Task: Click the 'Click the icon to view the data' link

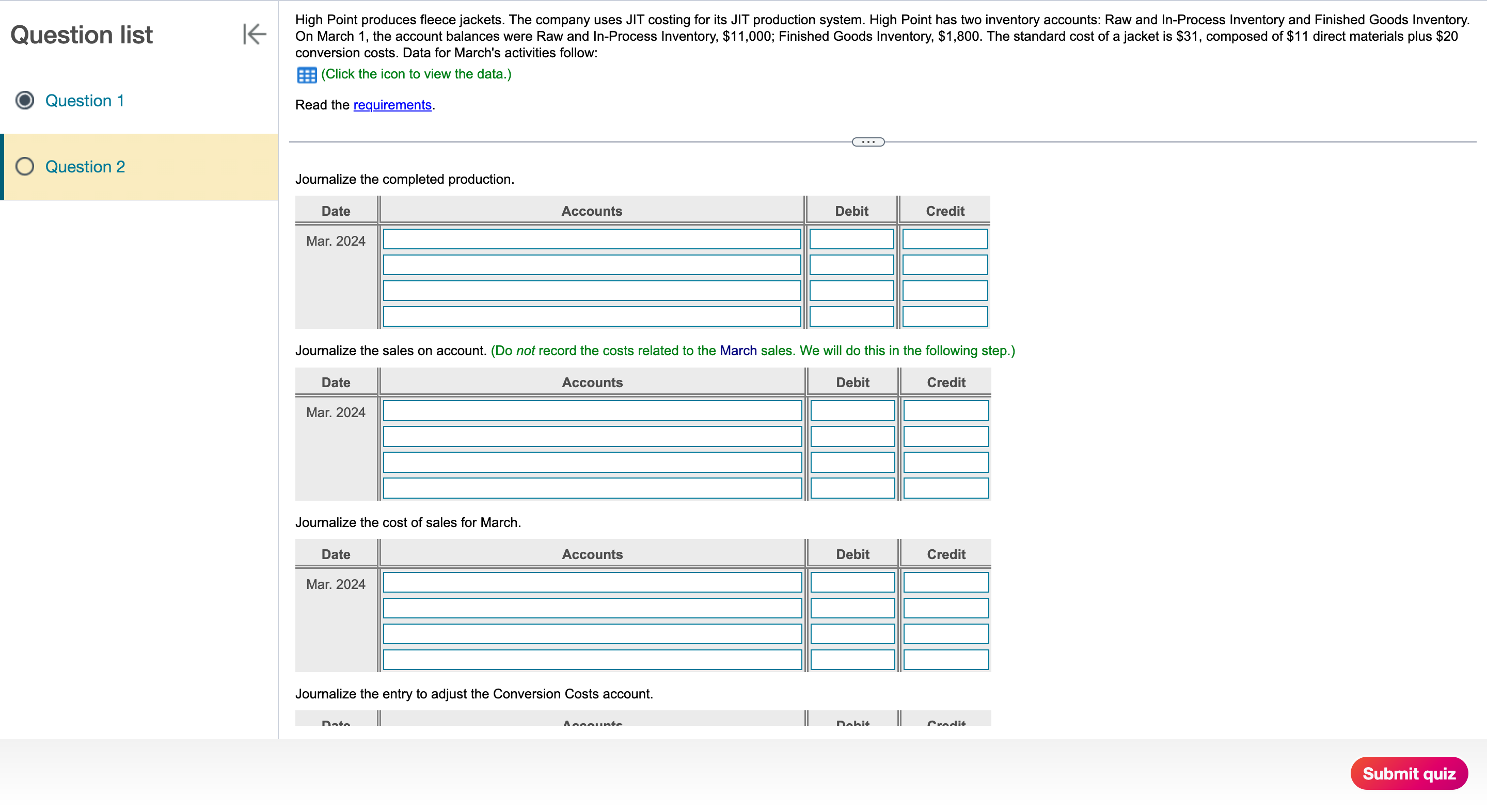Action: click(416, 74)
